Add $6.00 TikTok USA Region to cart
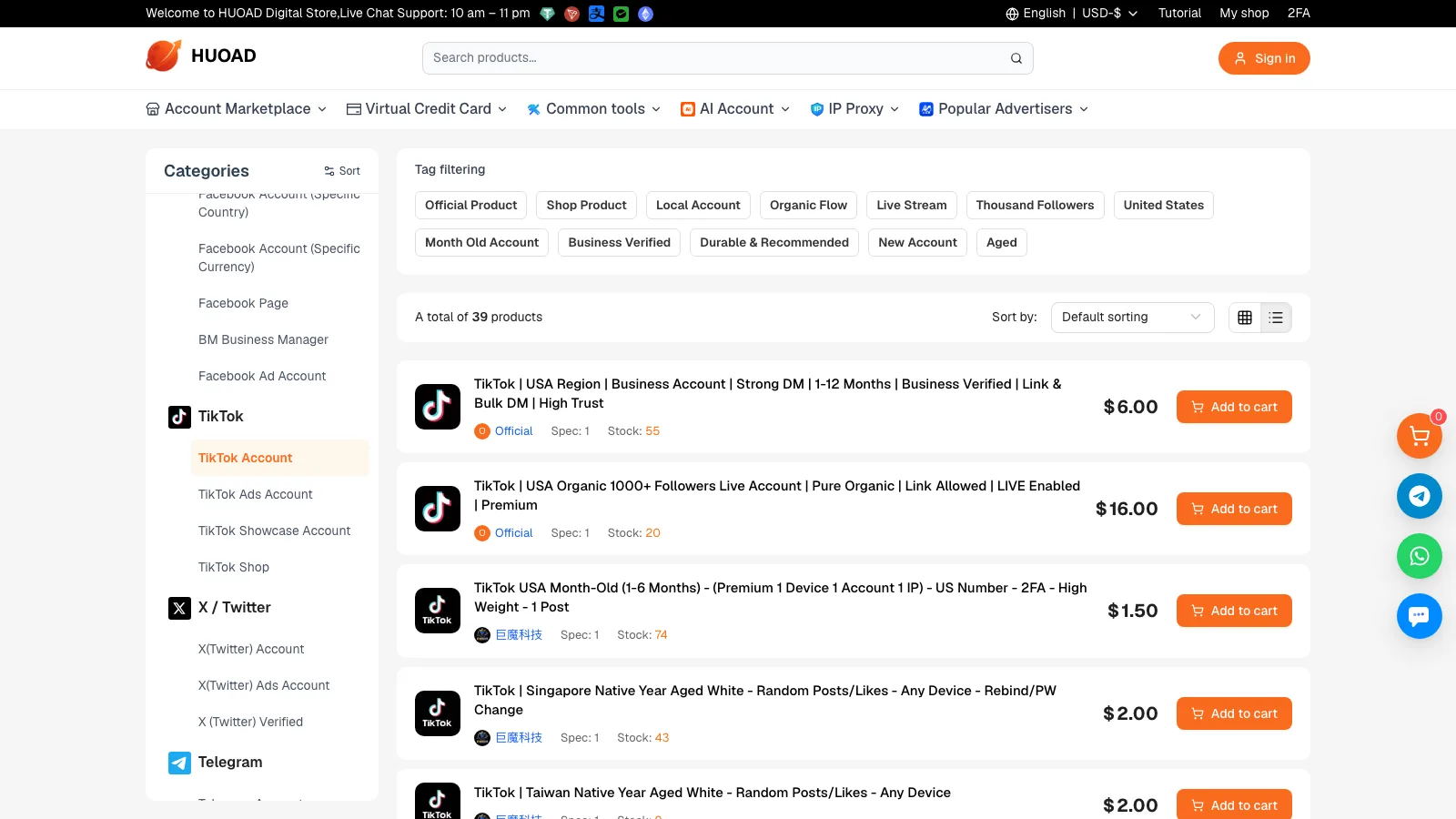 pyautogui.click(x=1234, y=407)
